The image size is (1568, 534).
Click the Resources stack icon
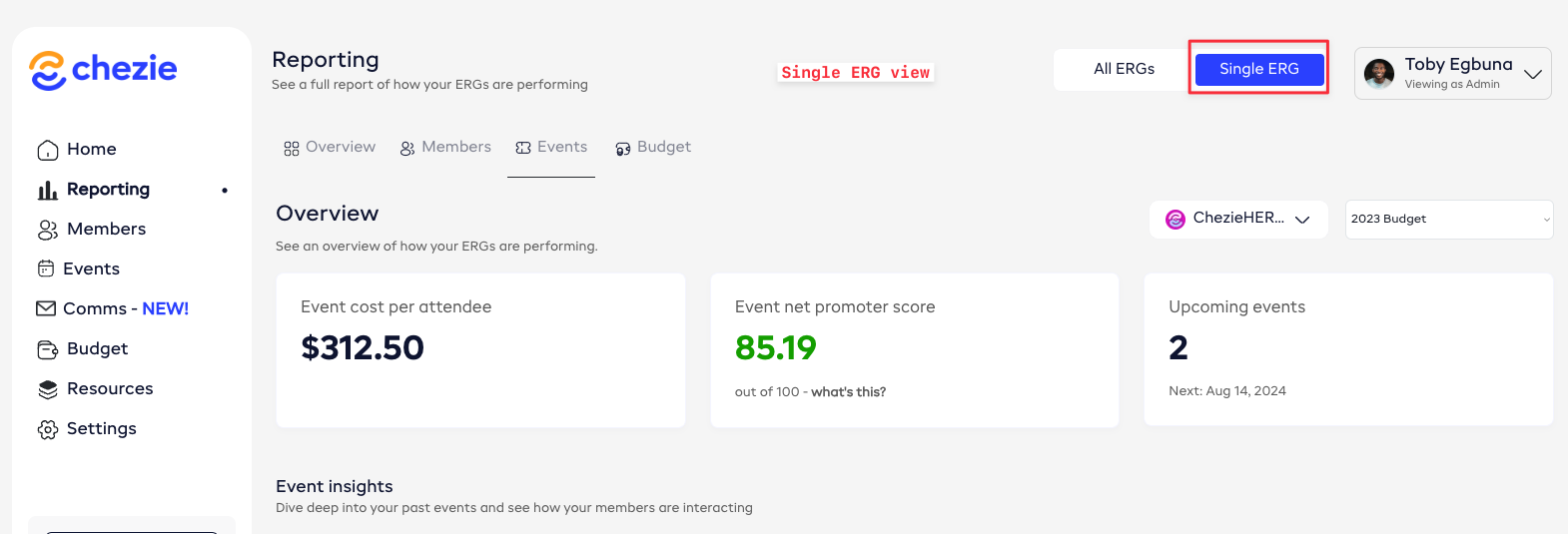click(x=47, y=389)
